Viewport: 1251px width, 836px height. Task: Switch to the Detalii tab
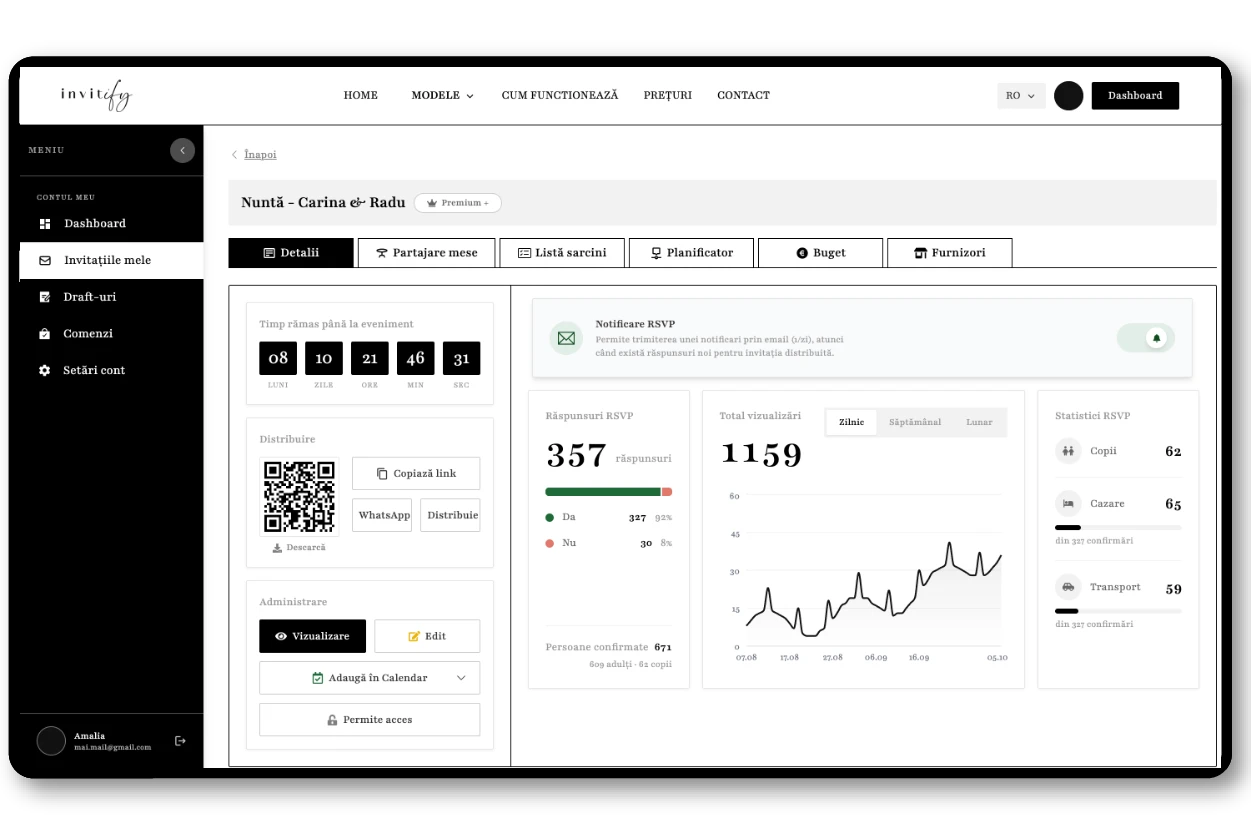tap(291, 253)
